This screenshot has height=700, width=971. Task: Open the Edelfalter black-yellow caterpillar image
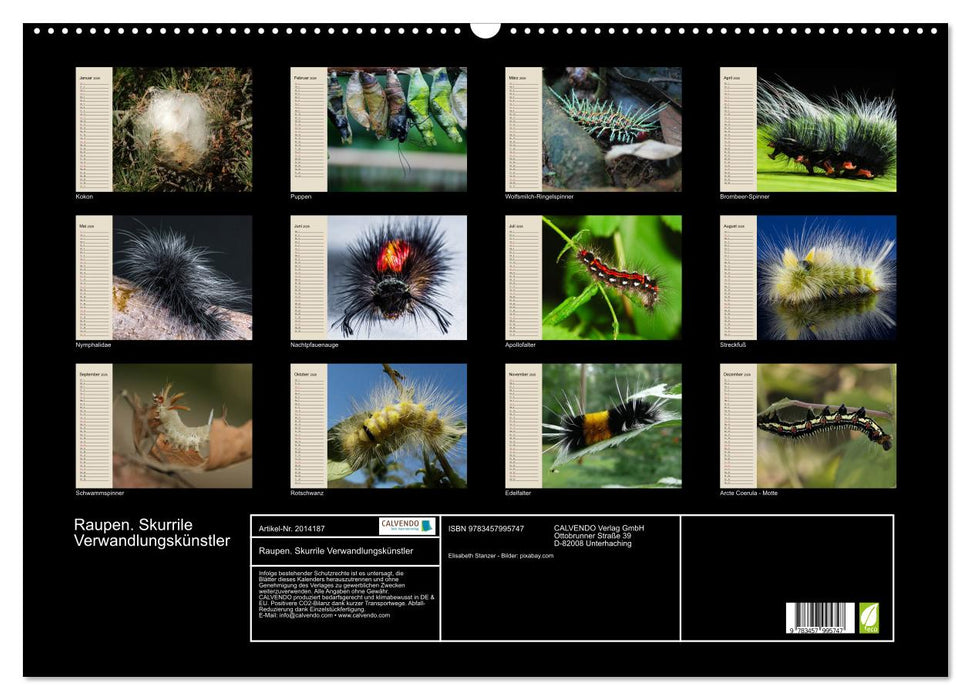(612, 425)
